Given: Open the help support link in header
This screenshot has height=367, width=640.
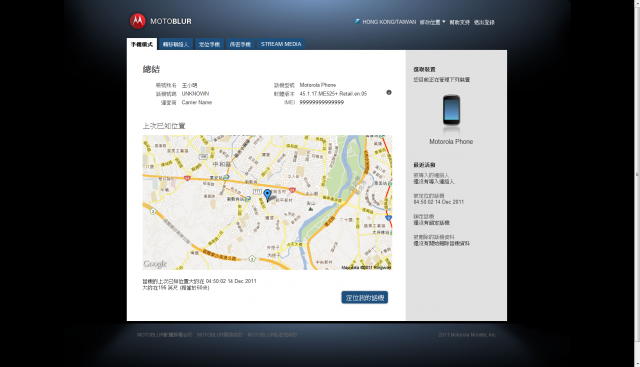Looking at the screenshot, I should click(460, 22).
